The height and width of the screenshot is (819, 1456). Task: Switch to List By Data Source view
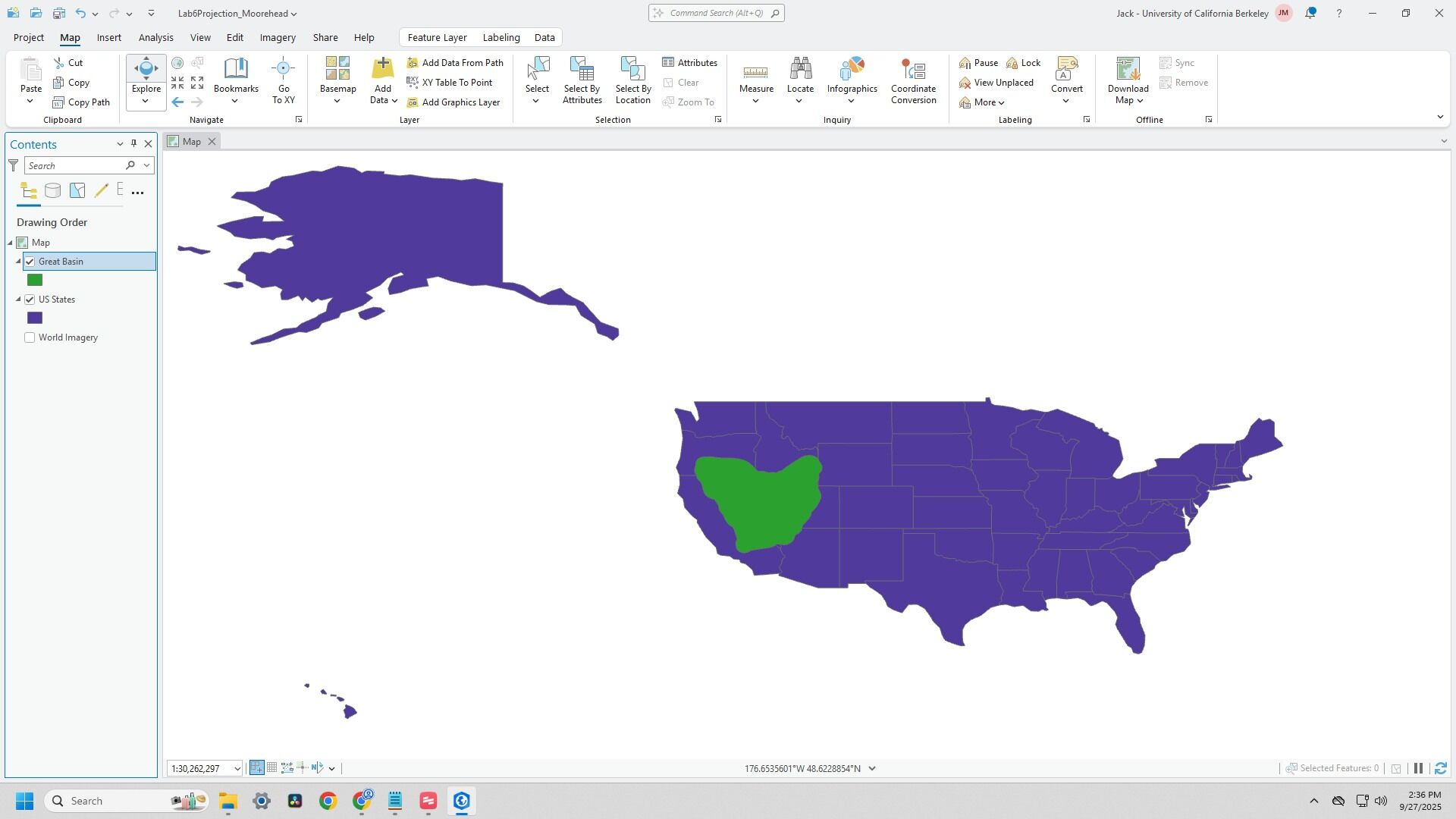[x=52, y=191]
